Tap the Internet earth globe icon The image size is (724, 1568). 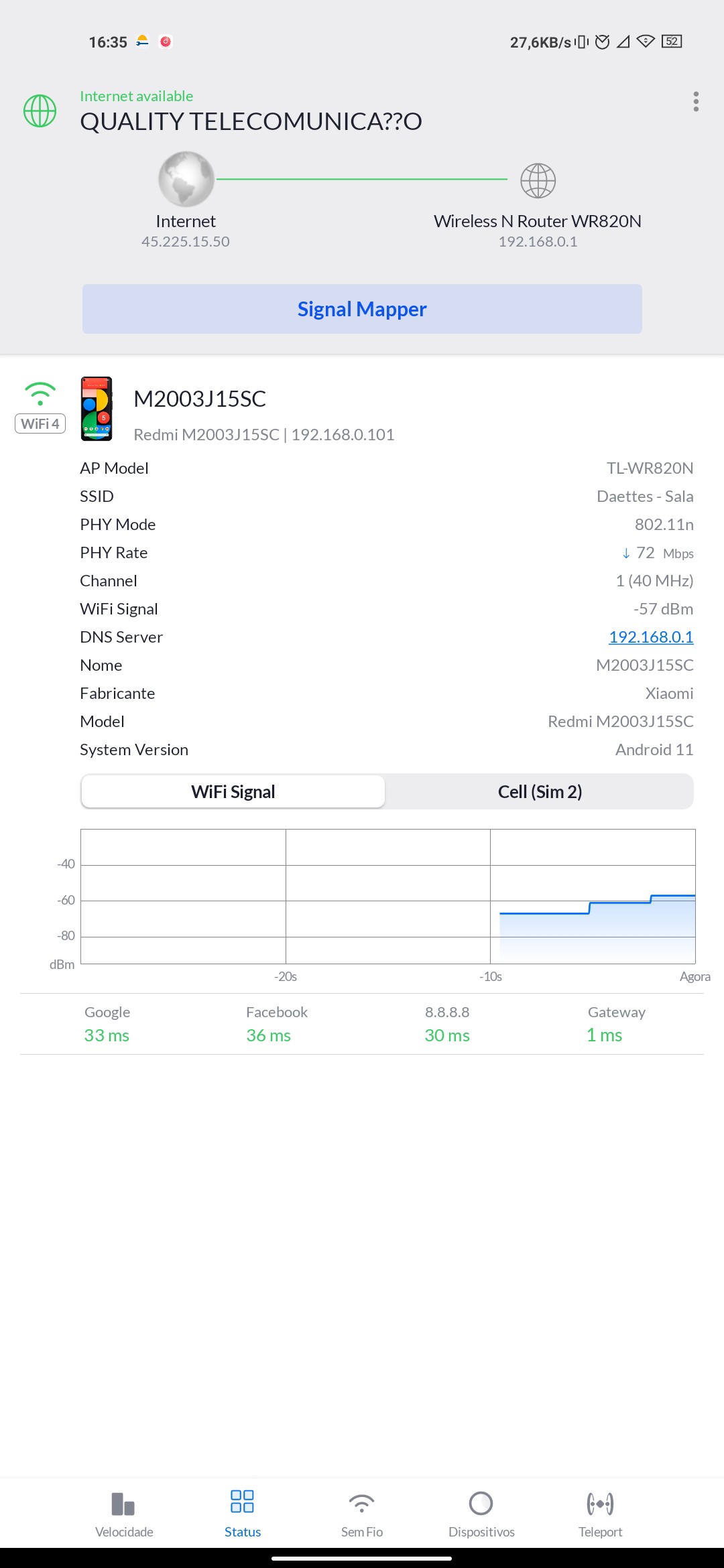pyautogui.click(x=186, y=180)
